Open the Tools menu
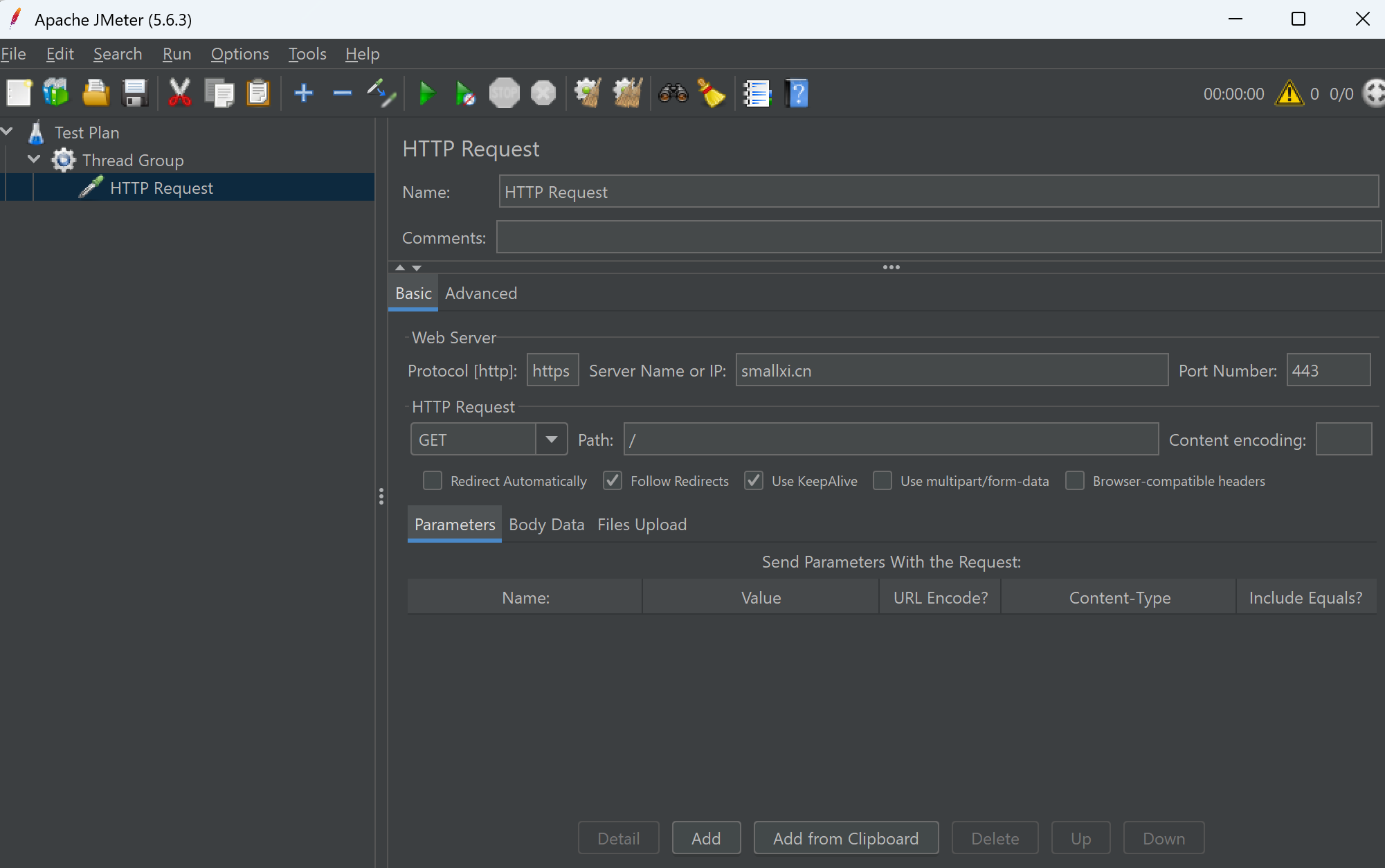Image resolution: width=1385 pixels, height=868 pixels. point(307,54)
